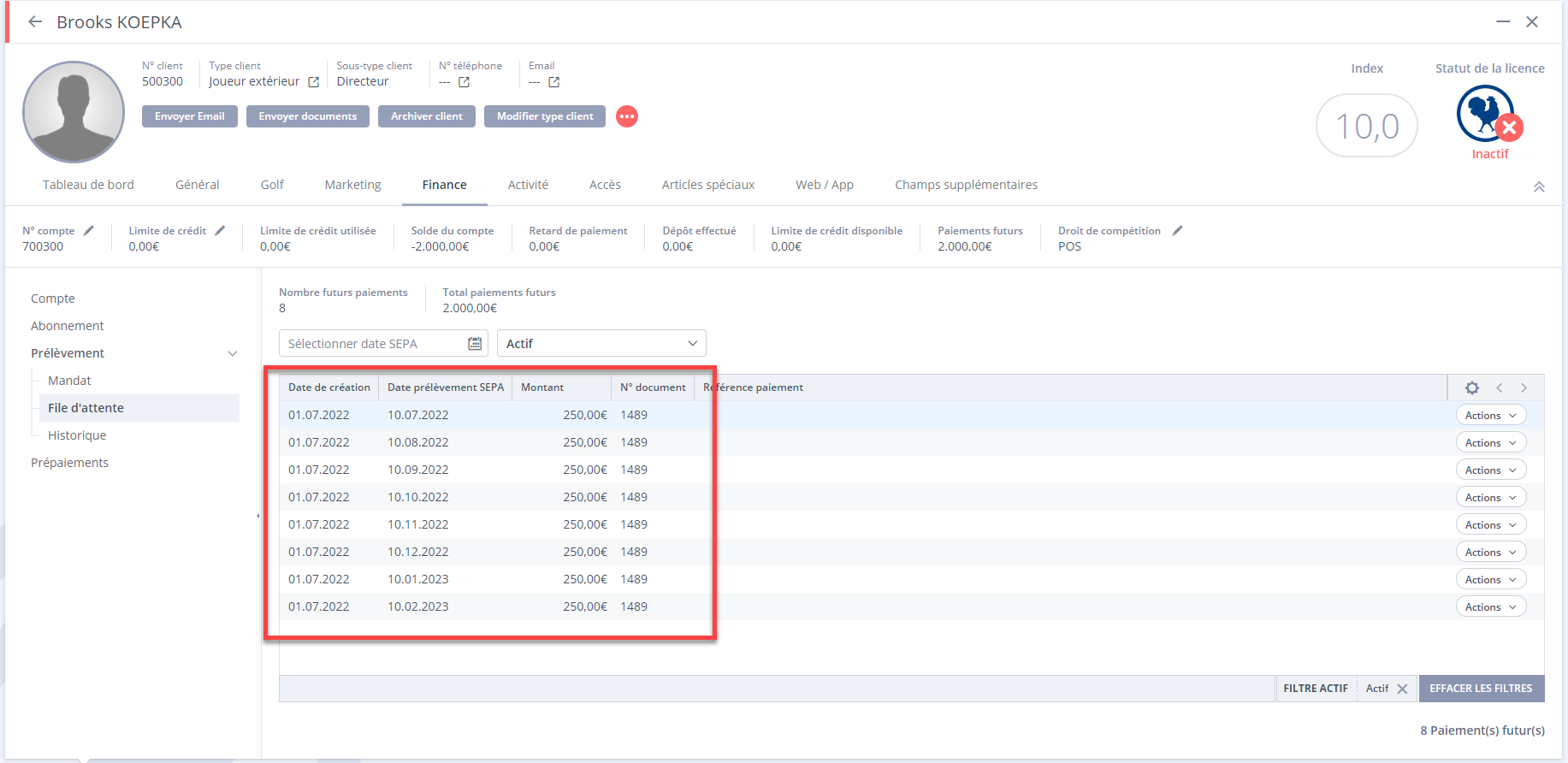Click the Sélectionner date SEPA field
Image resolution: width=1568 pixels, height=763 pixels.
372,344
